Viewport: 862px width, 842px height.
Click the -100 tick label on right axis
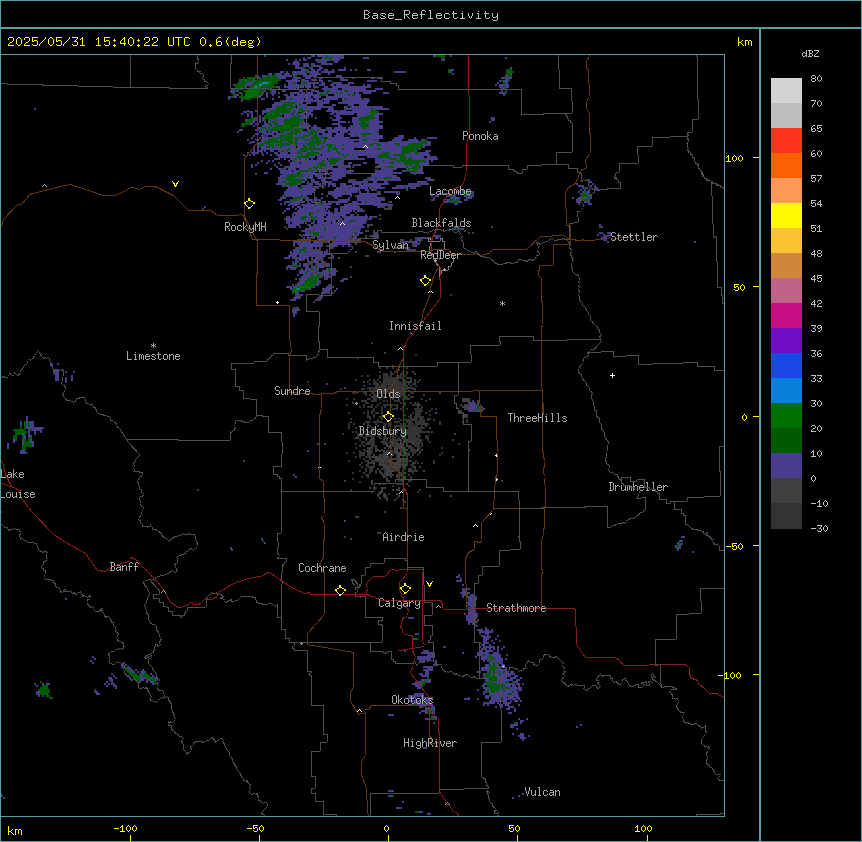[731, 675]
